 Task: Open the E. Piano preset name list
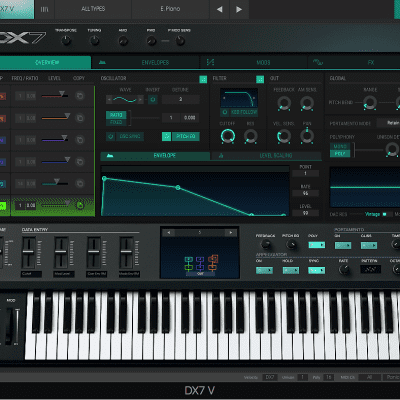(x=170, y=9)
